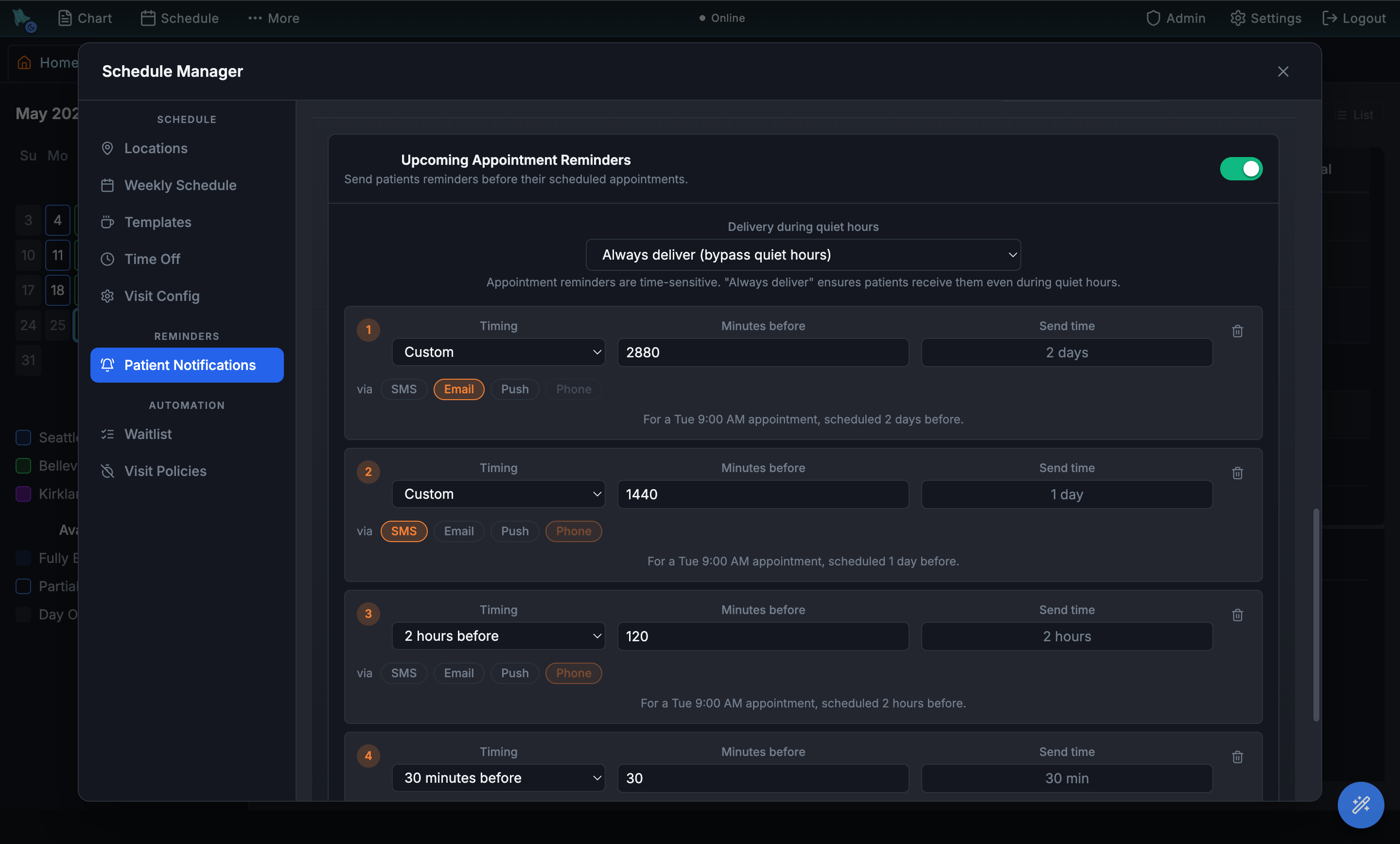The height and width of the screenshot is (844, 1400).
Task: Click the Settings gear icon in top bar
Action: pos(1238,18)
